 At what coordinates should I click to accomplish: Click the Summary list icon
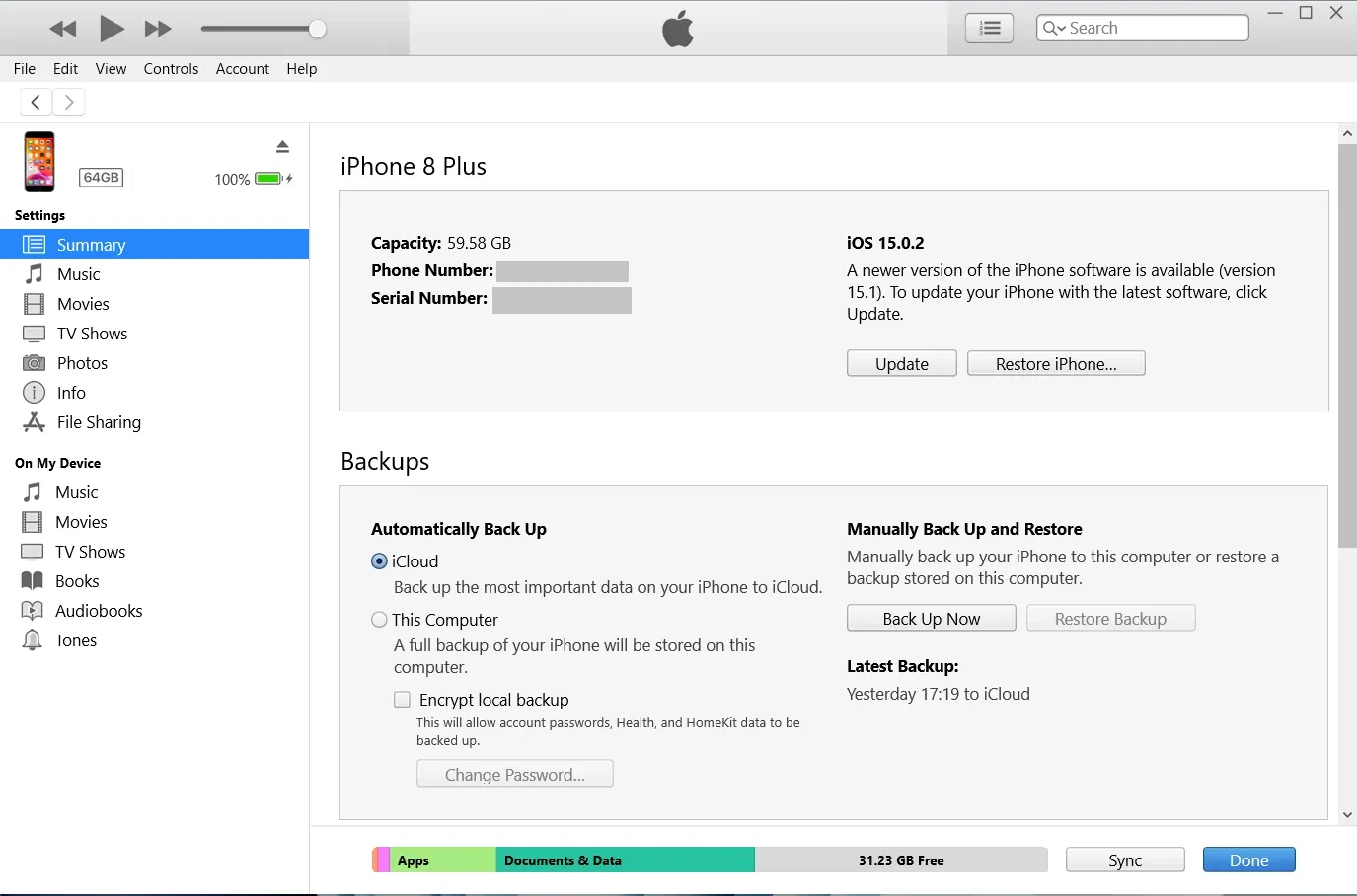pos(35,244)
